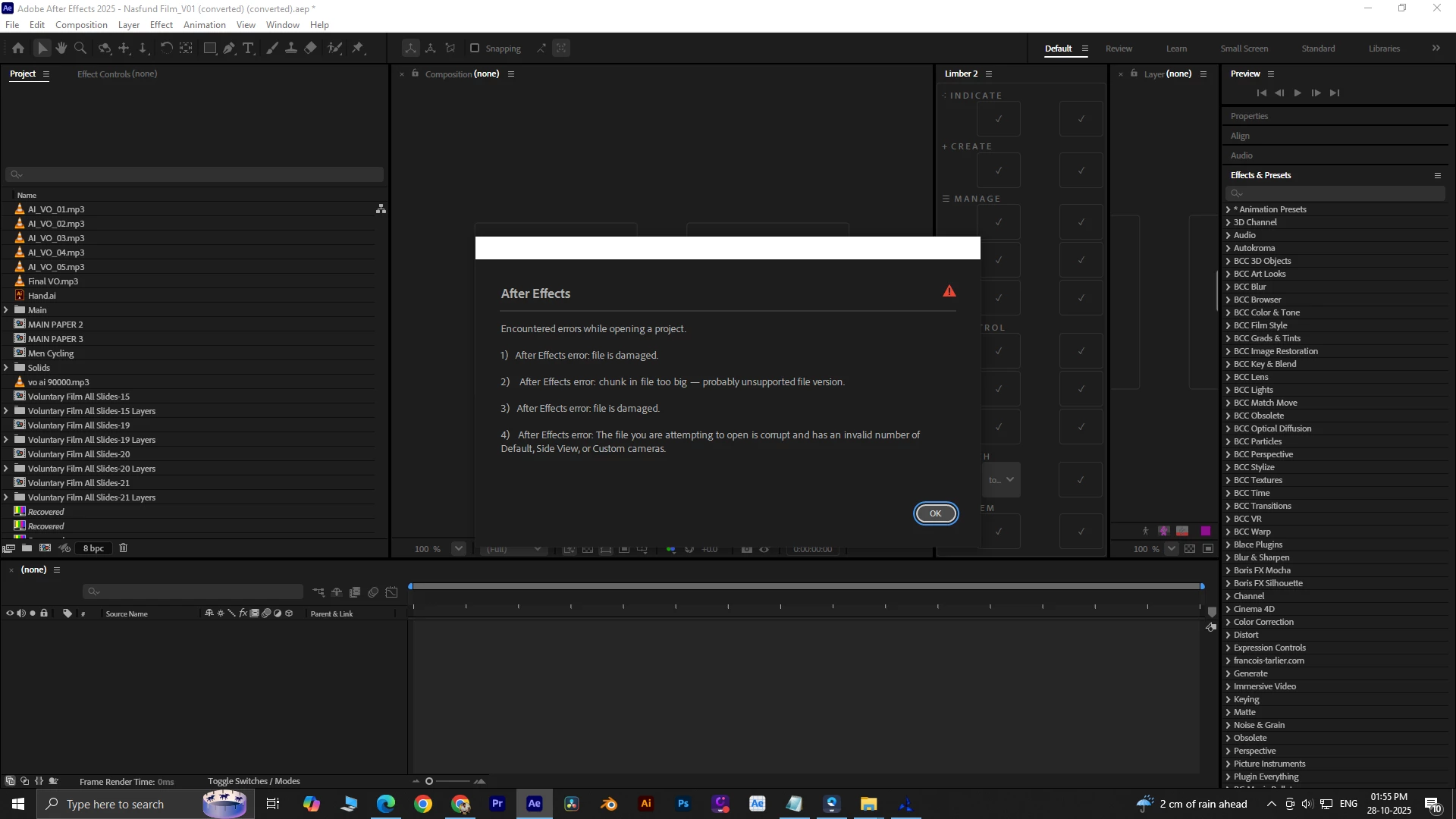Enable the Snapping checkbox
The height and width of the screenshot is (819, 1456).
pos(475,48)
